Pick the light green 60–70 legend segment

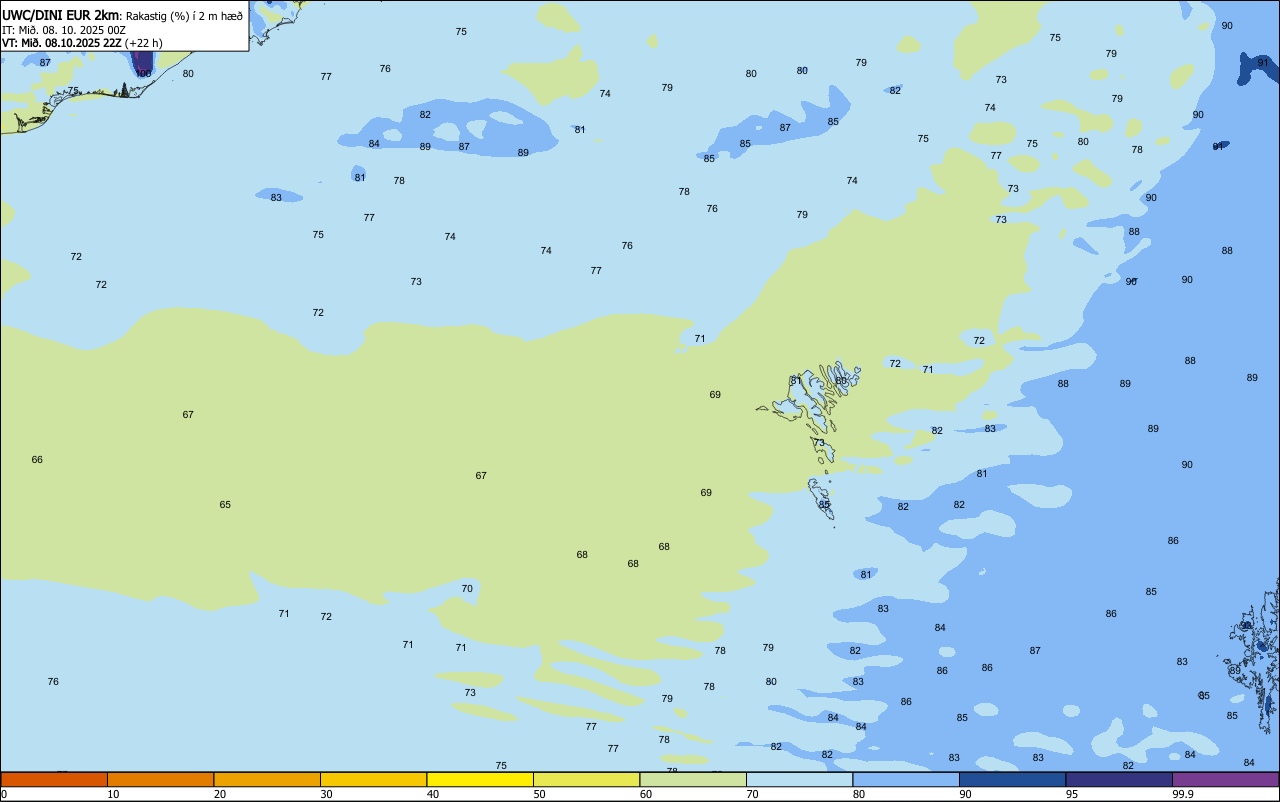[x=693, y=779]
